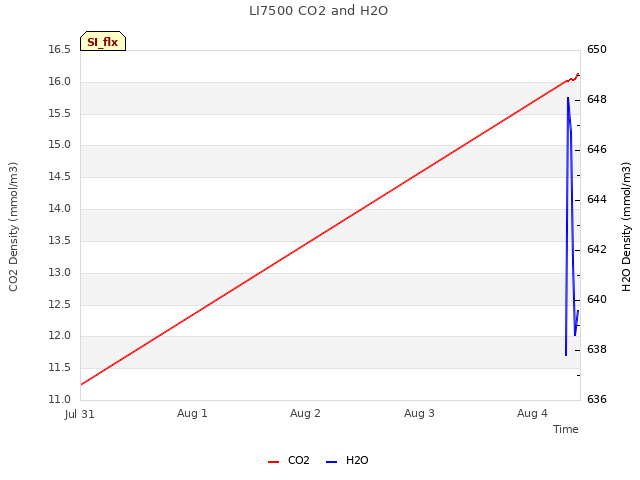
Task: Click the 16.5 left axis value
Action: (x=60, y=49)
